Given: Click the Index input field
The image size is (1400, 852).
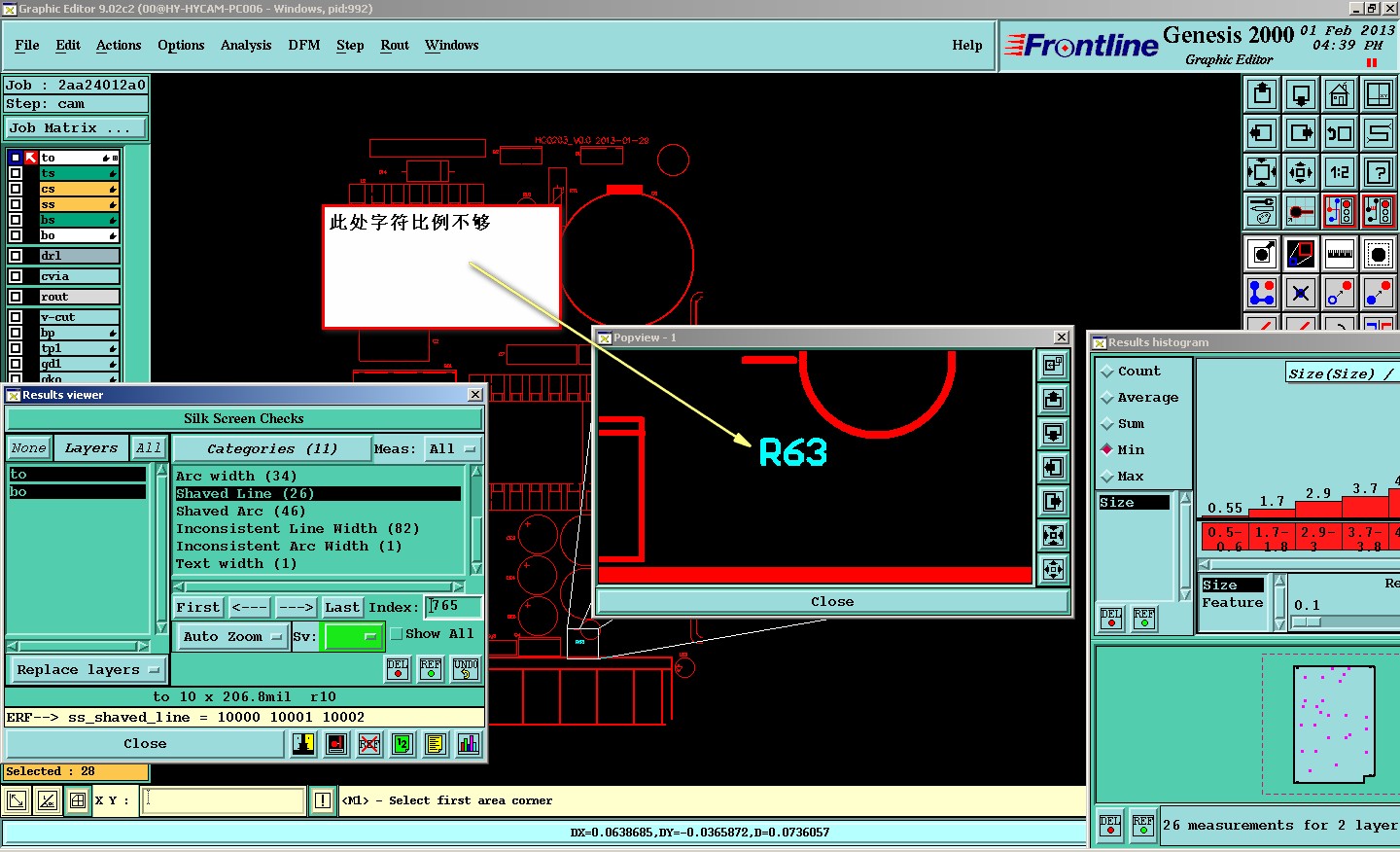Looking at the screenshot, I should click(x=453, y=607).
